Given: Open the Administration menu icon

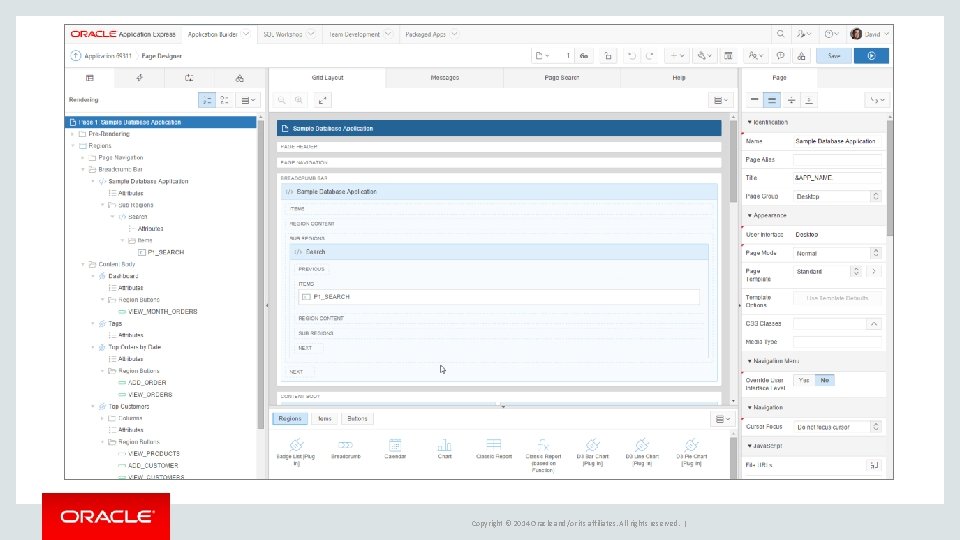Looking at the screenshot, I should click(803, 34).
